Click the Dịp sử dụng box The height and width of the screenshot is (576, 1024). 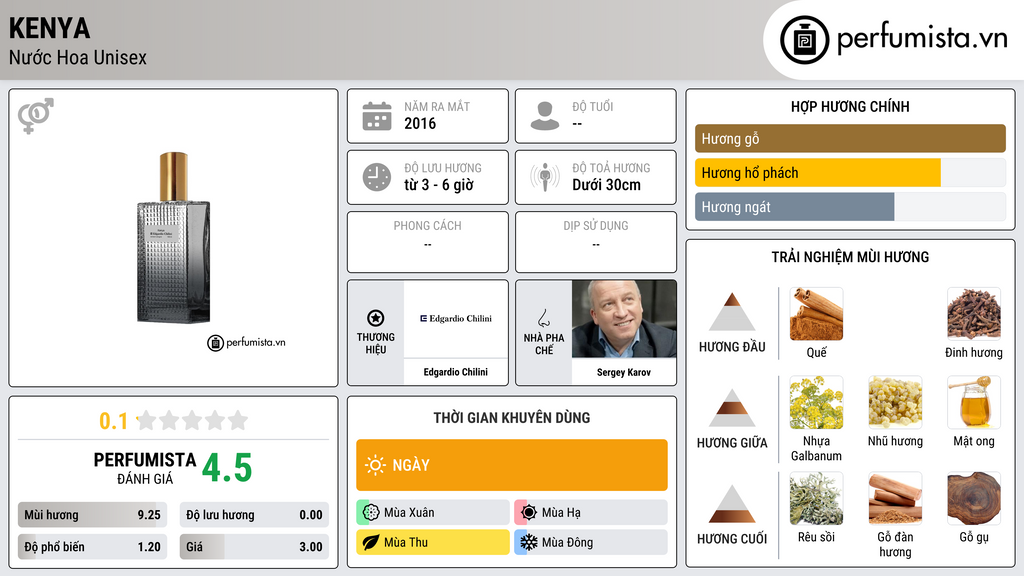pos(596,242)
